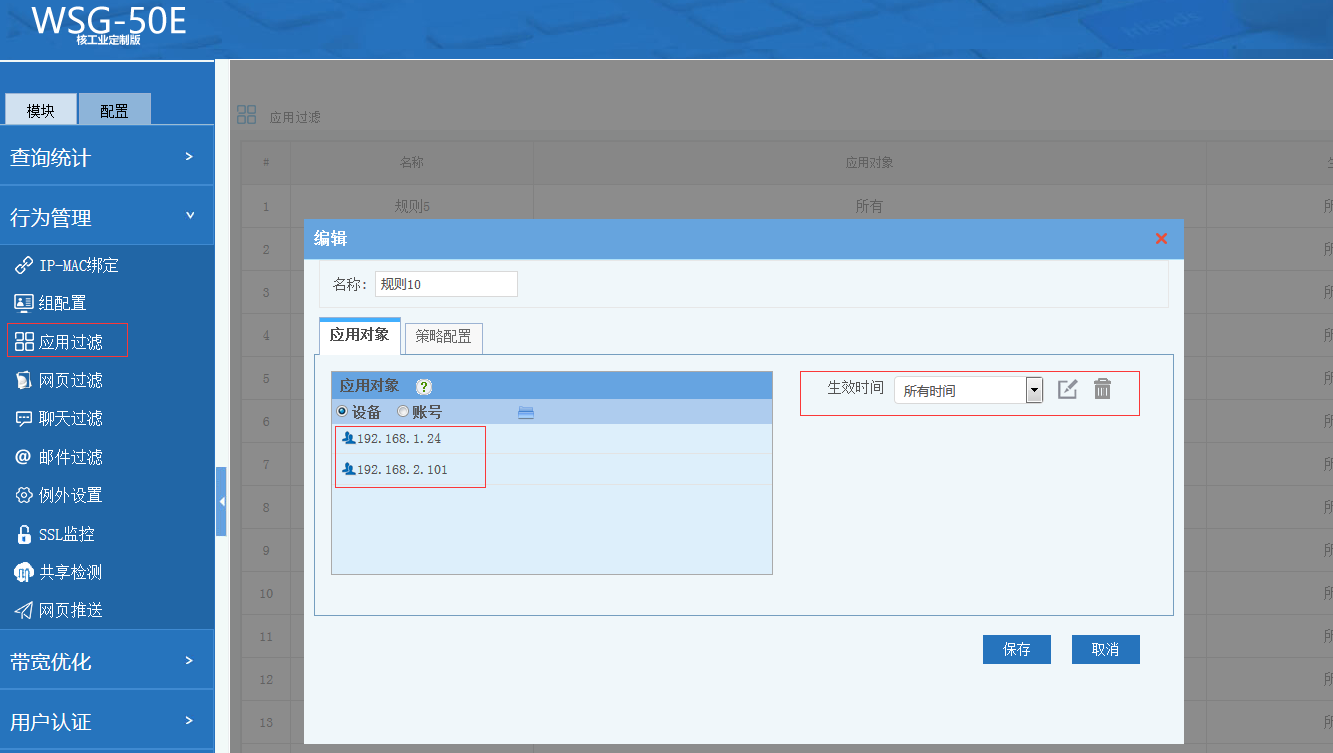Click the trash delete icon next to 生效时间
The image size is (1333, 753).
click(1102, 390)
